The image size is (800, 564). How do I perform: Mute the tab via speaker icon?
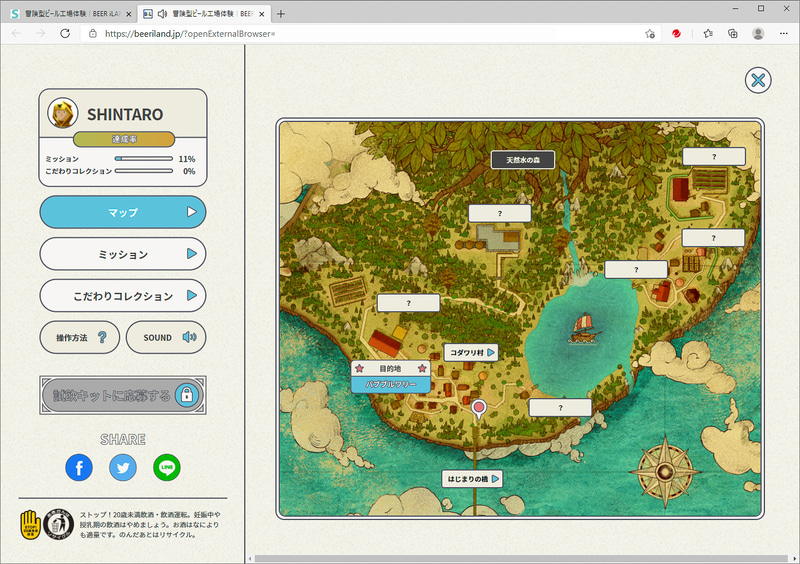162,14
